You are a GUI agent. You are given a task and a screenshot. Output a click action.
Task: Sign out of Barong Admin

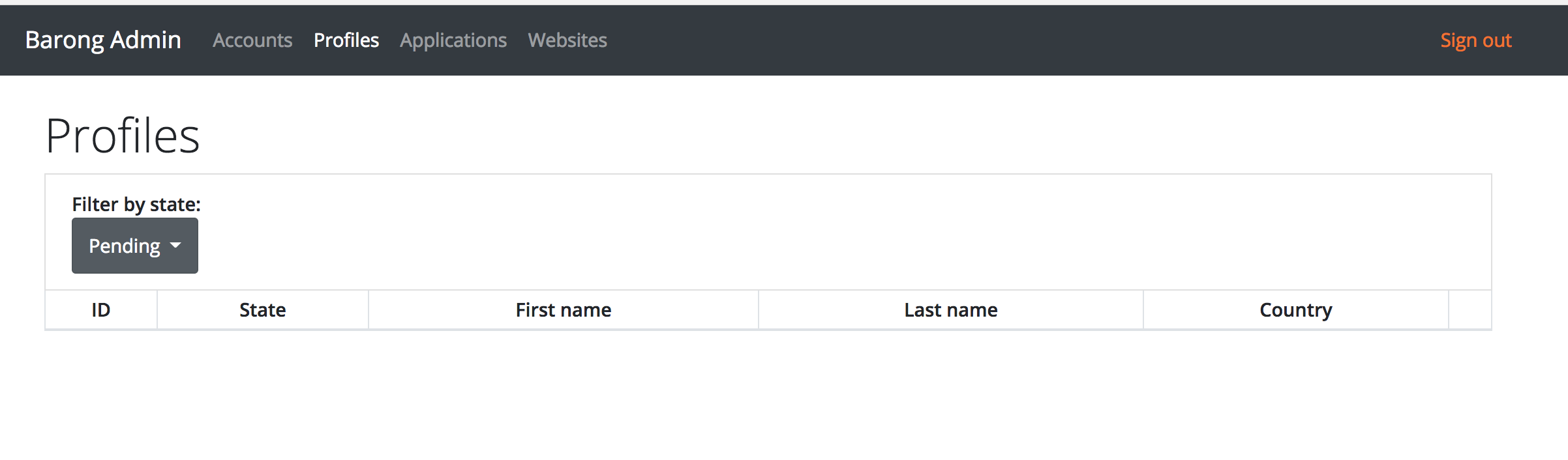click(x=1475, y=40)
